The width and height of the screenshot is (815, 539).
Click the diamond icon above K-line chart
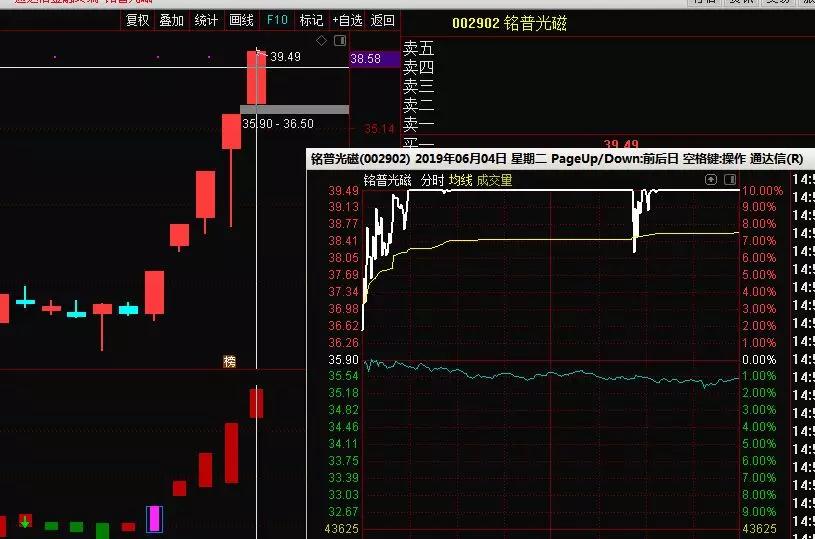coord(321,41)
